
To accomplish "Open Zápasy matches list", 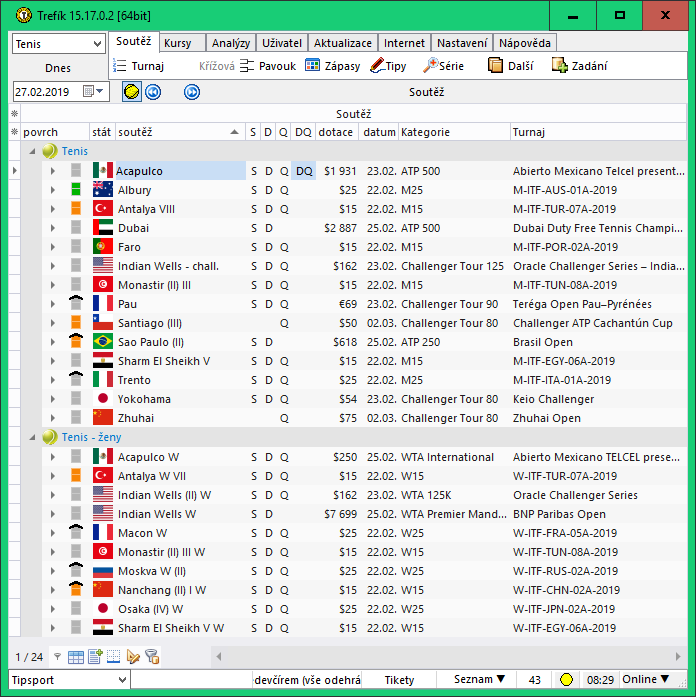I will coord(332,66).
